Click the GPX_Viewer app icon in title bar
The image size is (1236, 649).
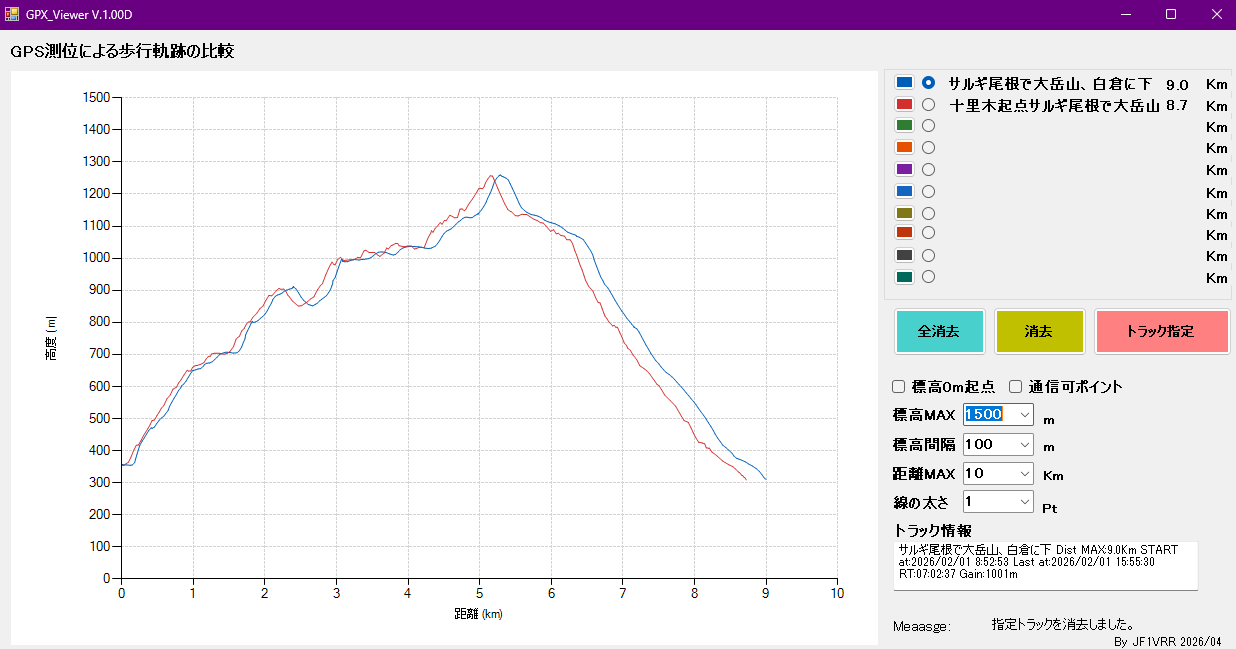pos(12,14)
